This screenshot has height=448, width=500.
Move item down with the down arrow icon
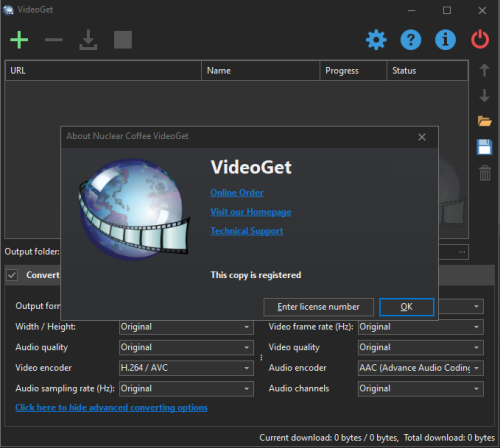point(484,96)
